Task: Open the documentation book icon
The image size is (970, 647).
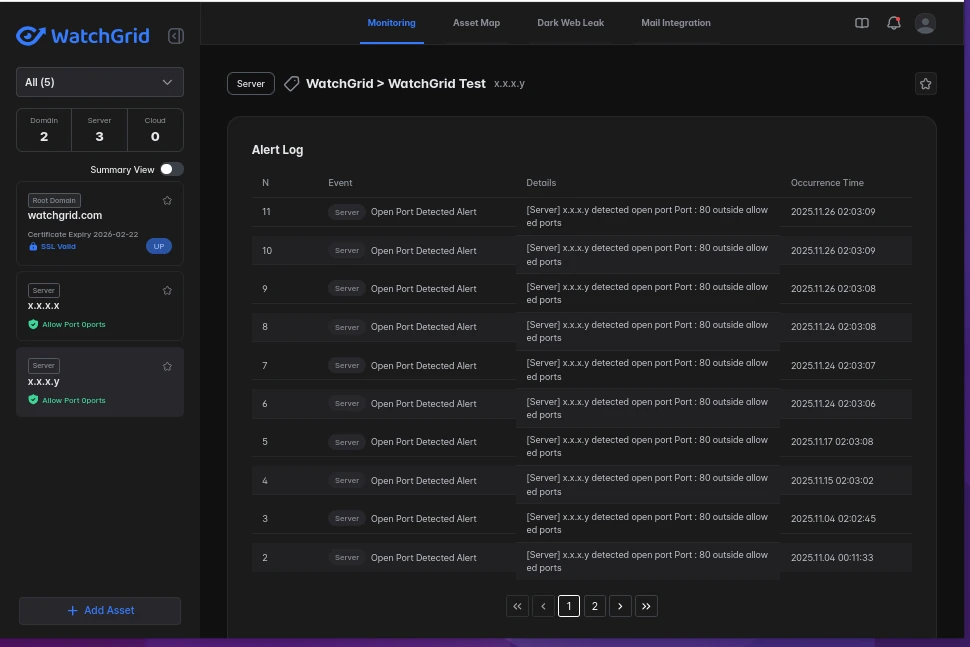Action: click(862, 23)
